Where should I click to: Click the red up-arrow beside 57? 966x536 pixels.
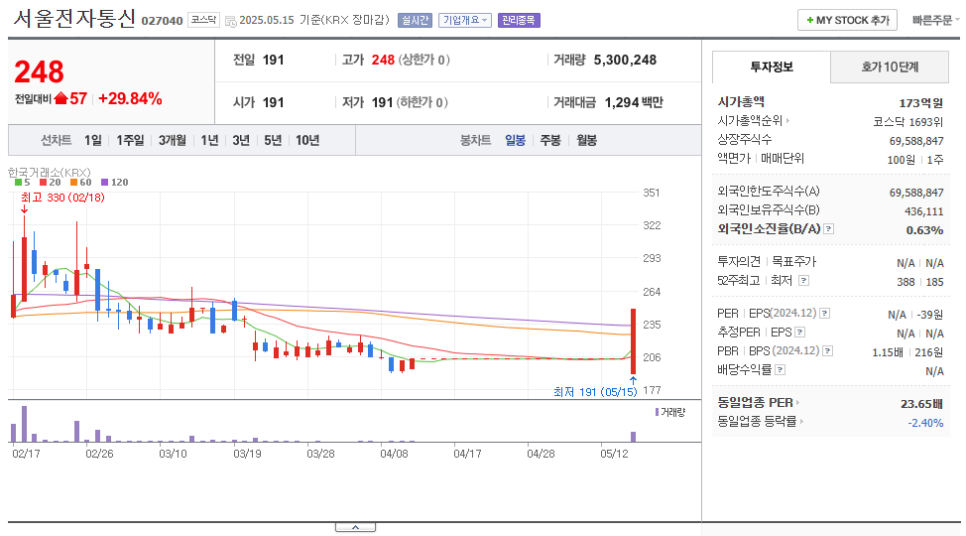point(60,98)
